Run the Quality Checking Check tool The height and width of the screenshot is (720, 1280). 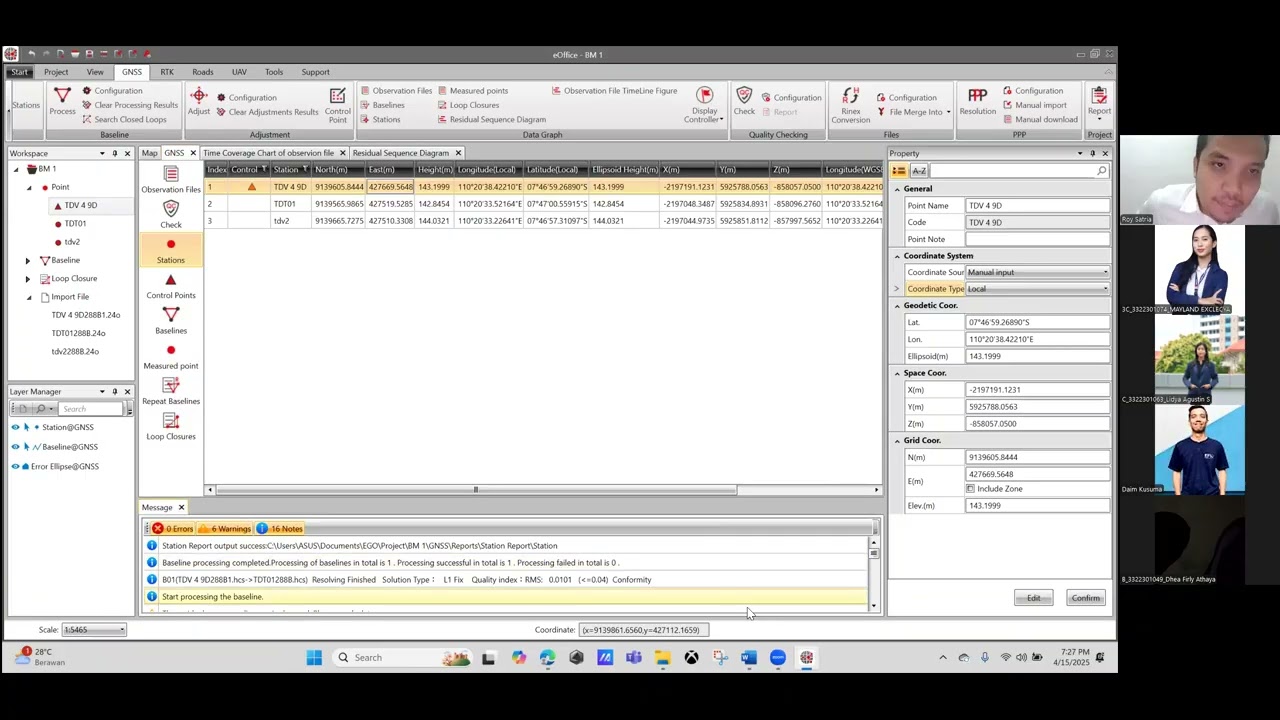744,101
